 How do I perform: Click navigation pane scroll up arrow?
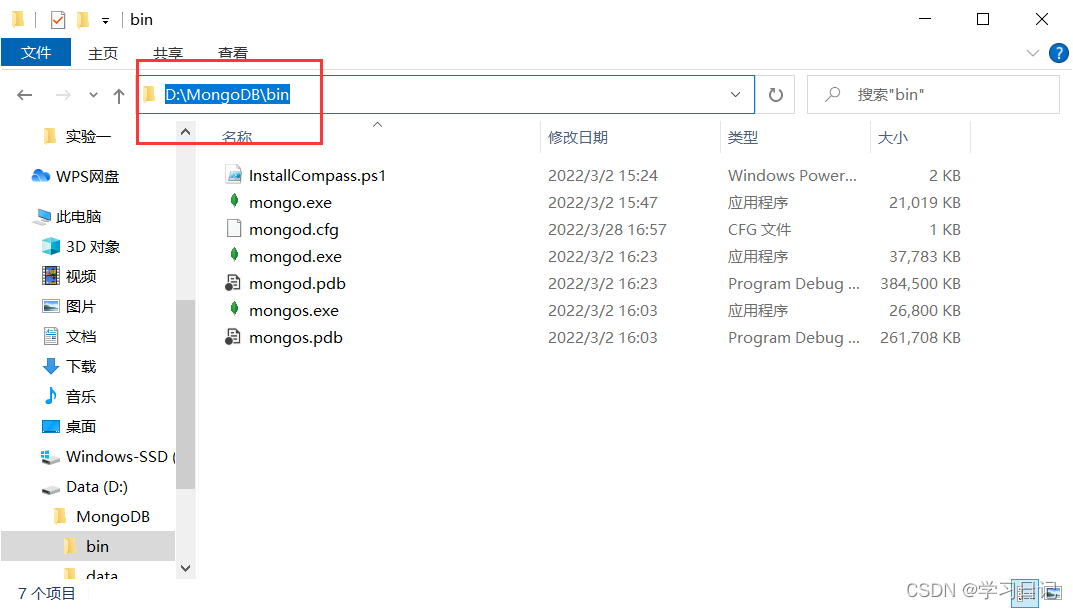pyautogui.click(x=185, y=131)
